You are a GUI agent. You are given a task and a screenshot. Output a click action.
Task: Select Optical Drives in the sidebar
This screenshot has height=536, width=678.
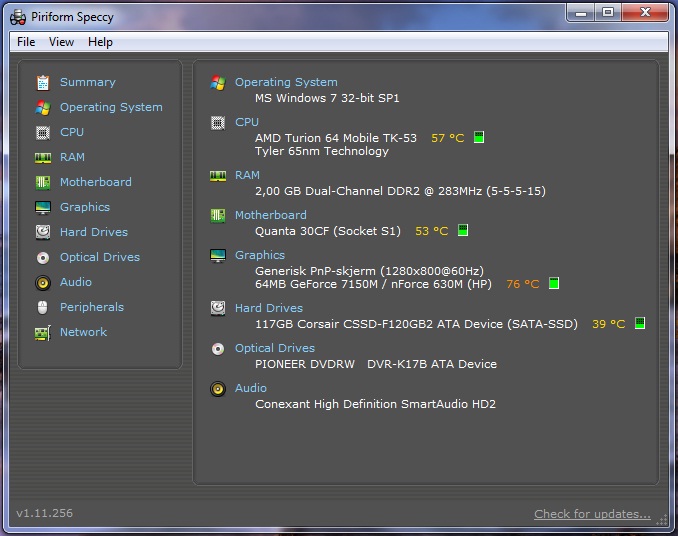coord(100,257)
